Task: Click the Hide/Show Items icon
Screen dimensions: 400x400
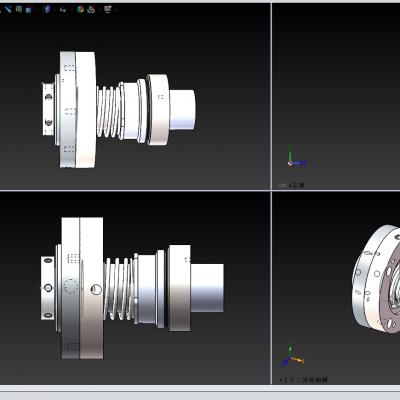Action: click(x=63, y=10)
